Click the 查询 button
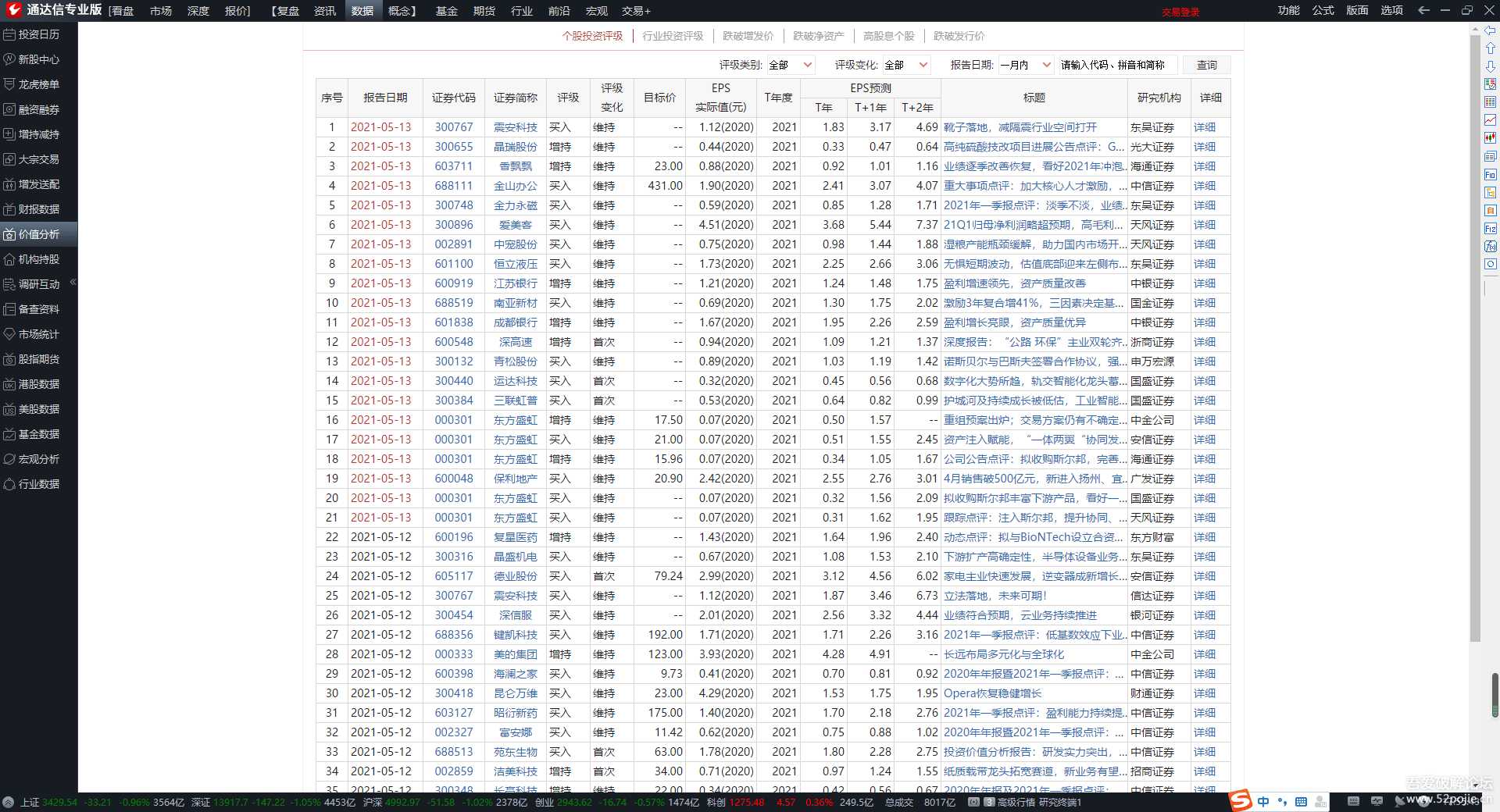This screenshot has height=812, width=1500. click(x=1206, y=65)
